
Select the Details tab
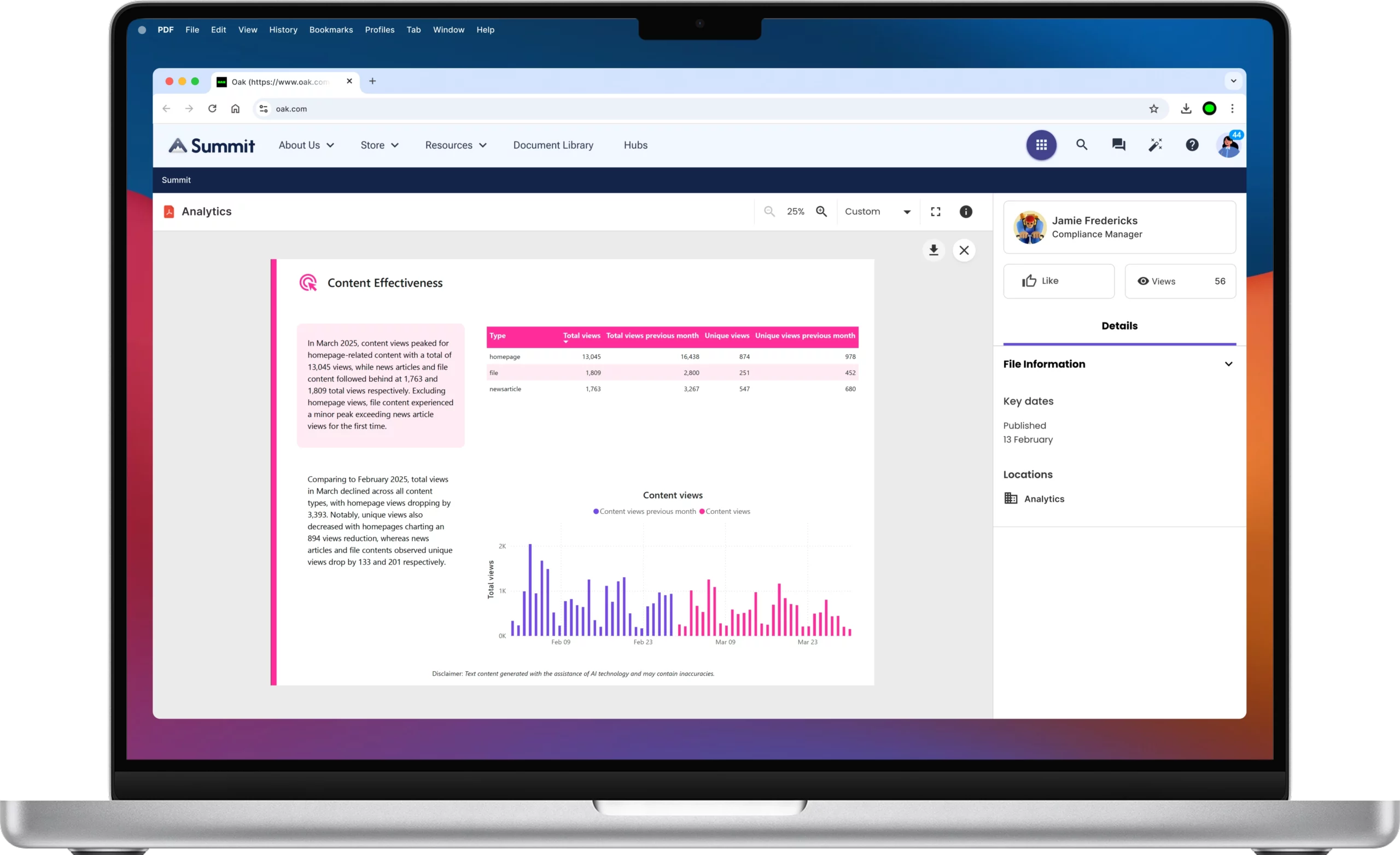click(x=1119, y=326)
